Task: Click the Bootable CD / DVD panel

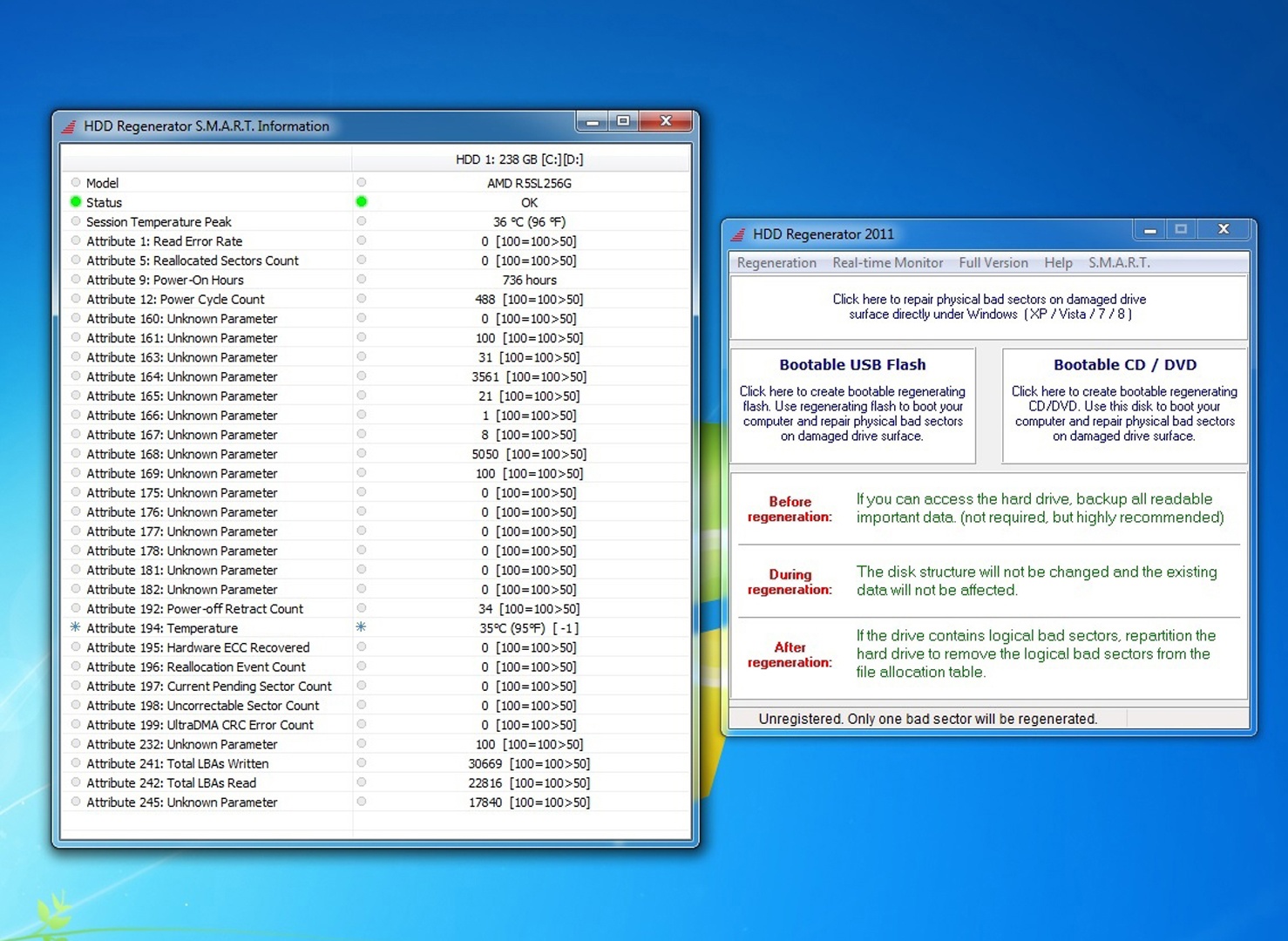Action: click(1125, 406)
